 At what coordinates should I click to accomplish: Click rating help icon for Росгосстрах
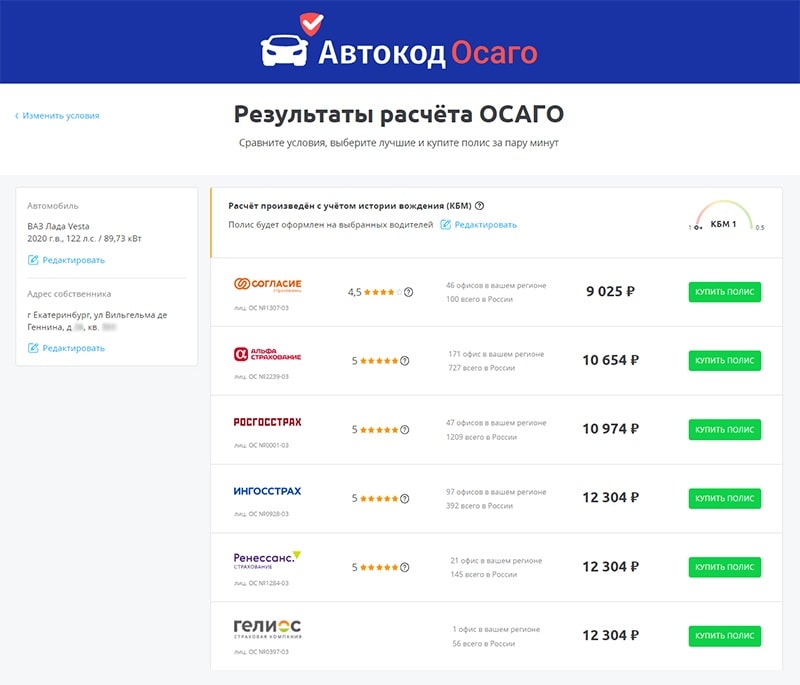point(405,430)
